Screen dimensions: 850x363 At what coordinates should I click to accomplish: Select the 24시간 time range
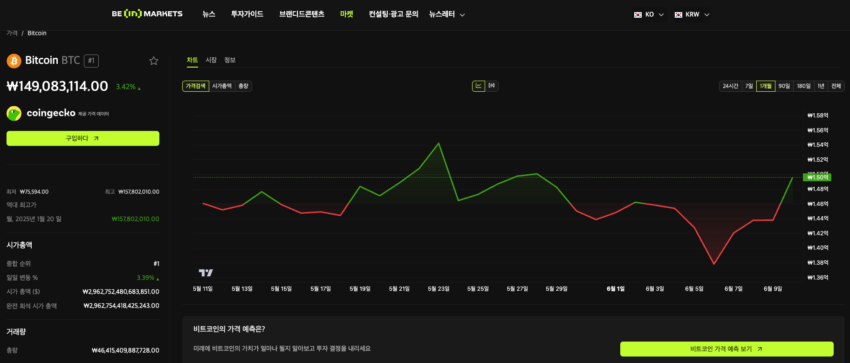pyautogui.click(x=730, y=86)
